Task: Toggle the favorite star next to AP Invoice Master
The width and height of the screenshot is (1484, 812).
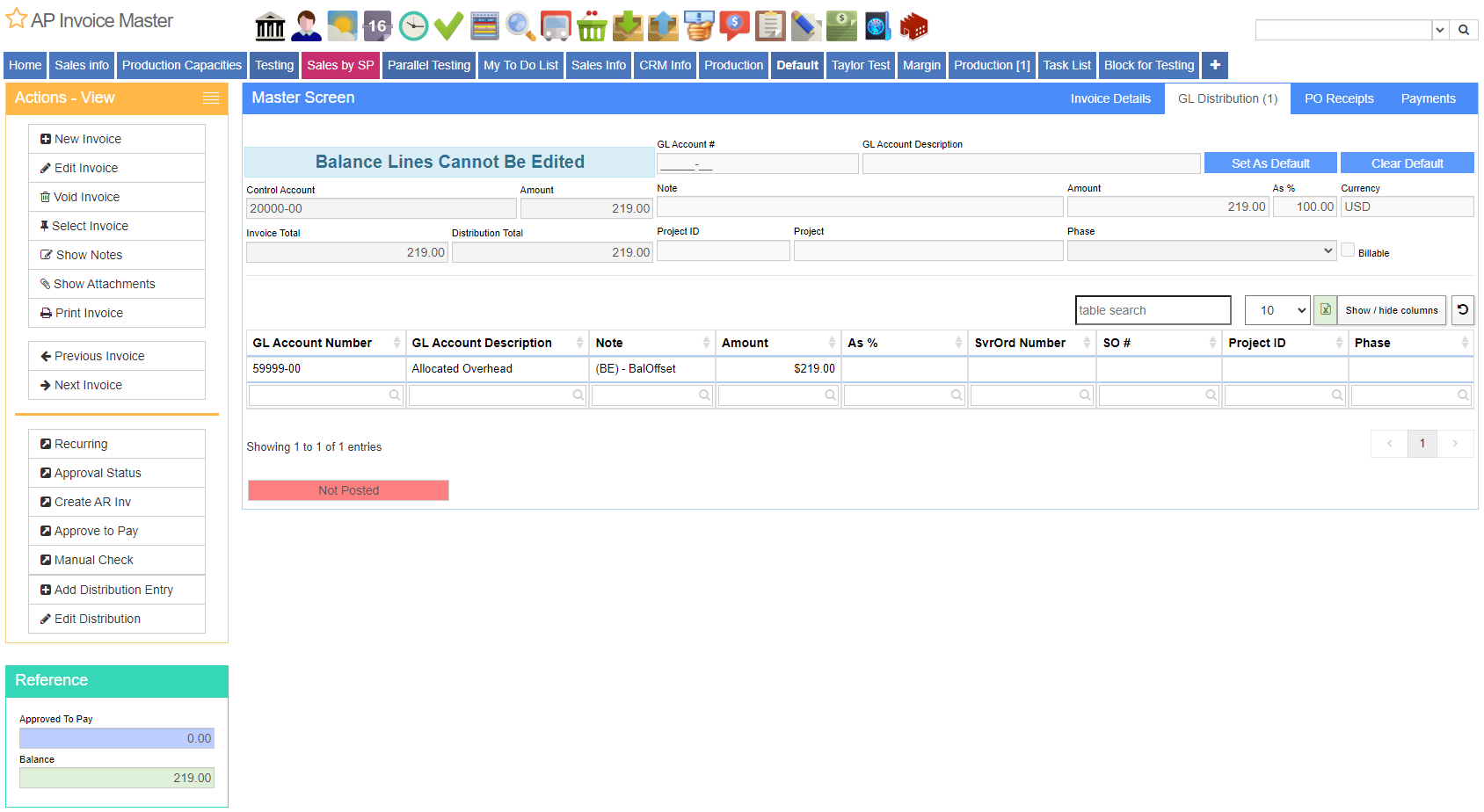Action: click(x=16, y=18)
